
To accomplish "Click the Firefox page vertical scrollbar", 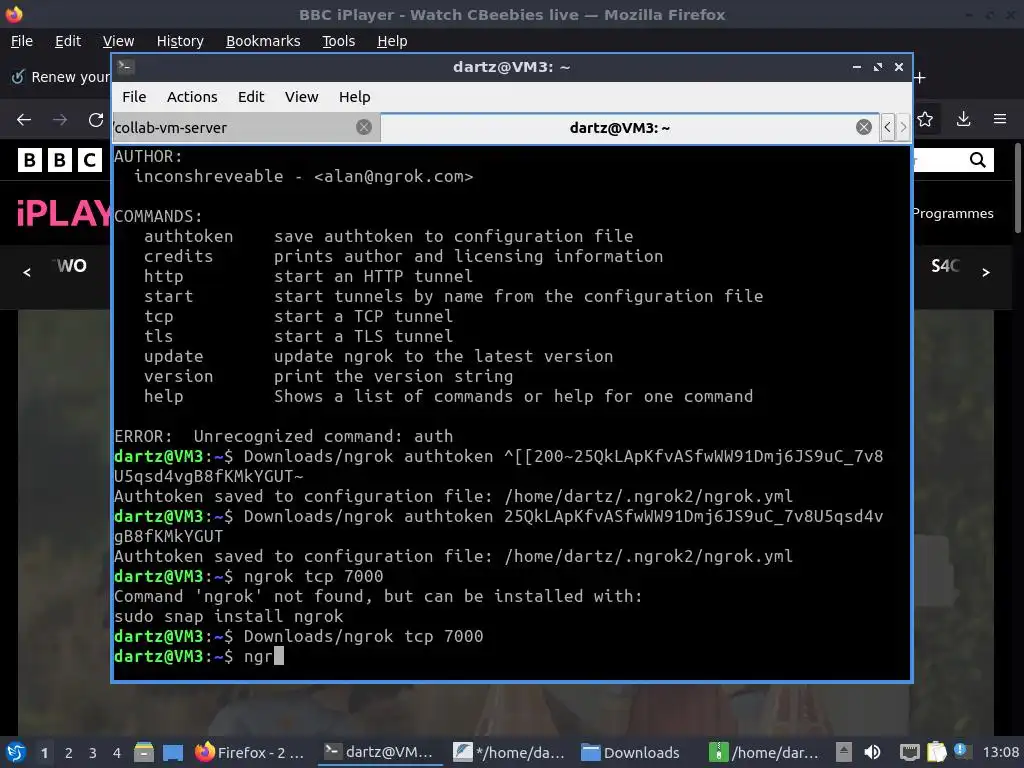I will pyautogui.click(x=1018, y=187).
